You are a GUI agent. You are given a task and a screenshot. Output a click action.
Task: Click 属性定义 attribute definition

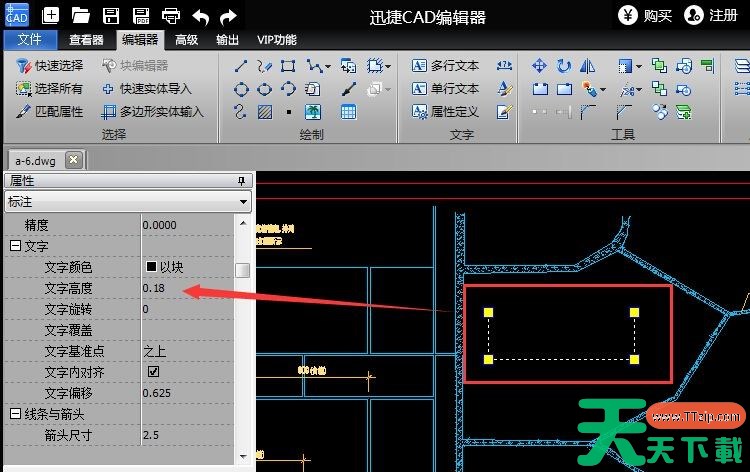pyautogui.click(x=445, y=111)
